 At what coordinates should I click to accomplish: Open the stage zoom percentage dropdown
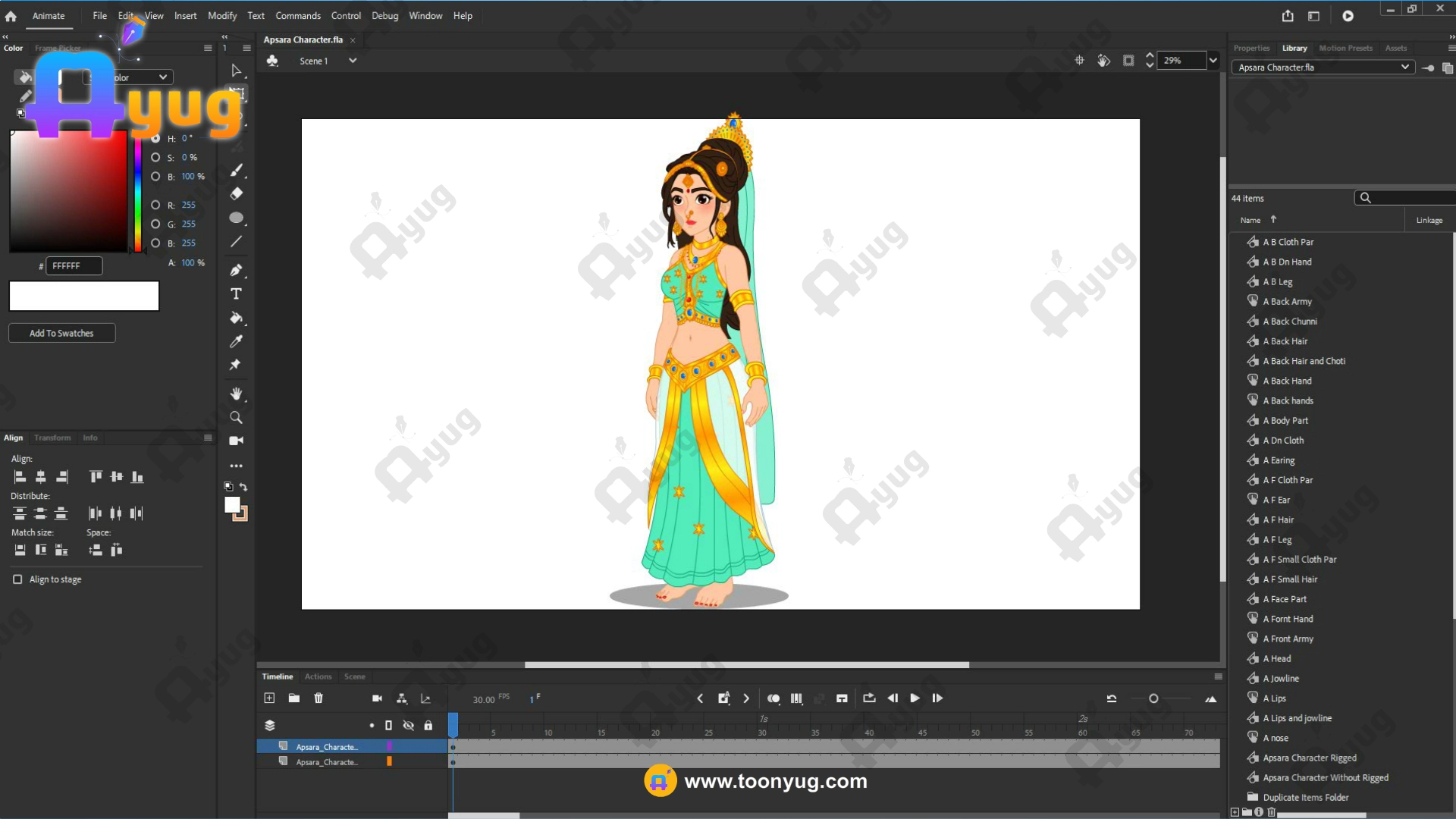pos(1213,61)
